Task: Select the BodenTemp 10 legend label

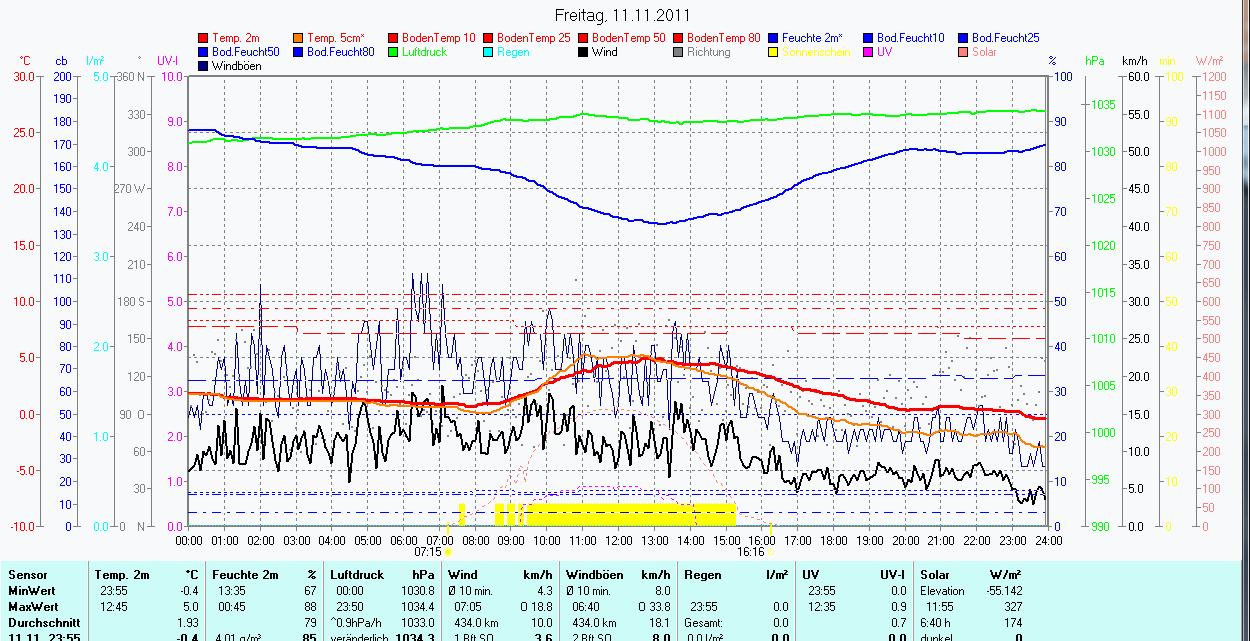Action: coord(439,38)
